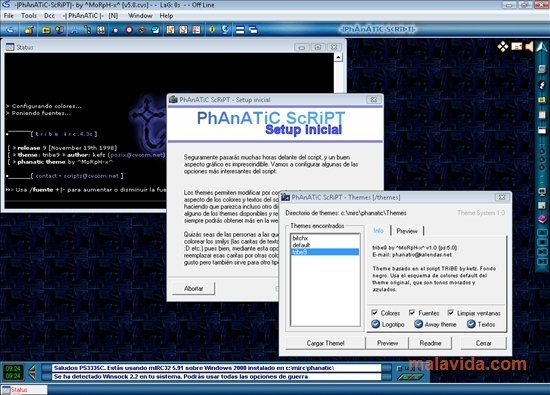Switch to the Info tab in Themes

pyautogui.click(x=378, y=230)
